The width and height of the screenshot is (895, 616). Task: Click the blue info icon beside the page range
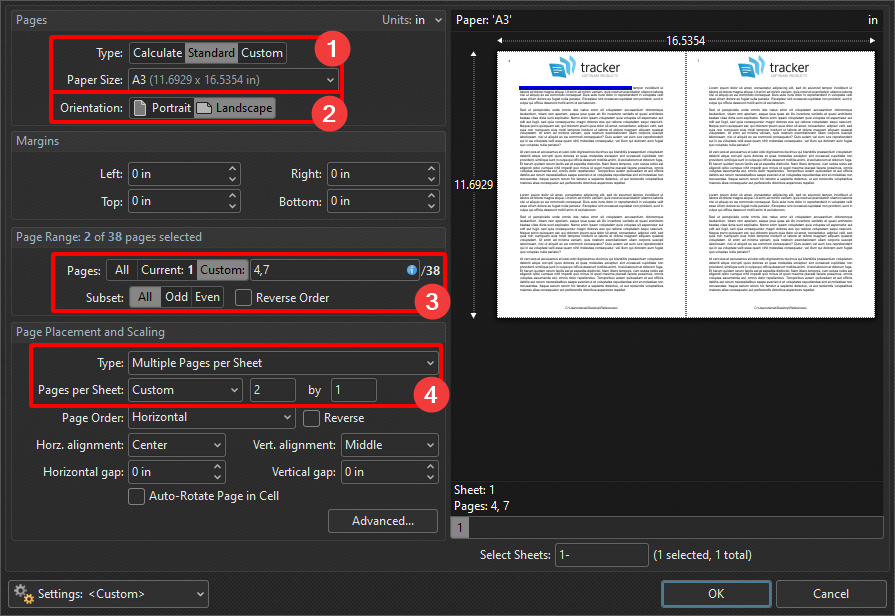pyautogui.click(x=411, y=270)
